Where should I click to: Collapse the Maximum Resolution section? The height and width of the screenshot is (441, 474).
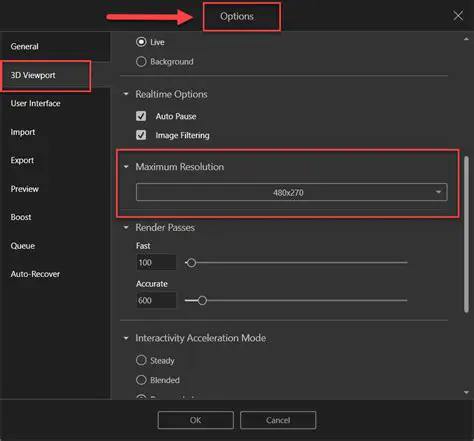coord(126,167)
